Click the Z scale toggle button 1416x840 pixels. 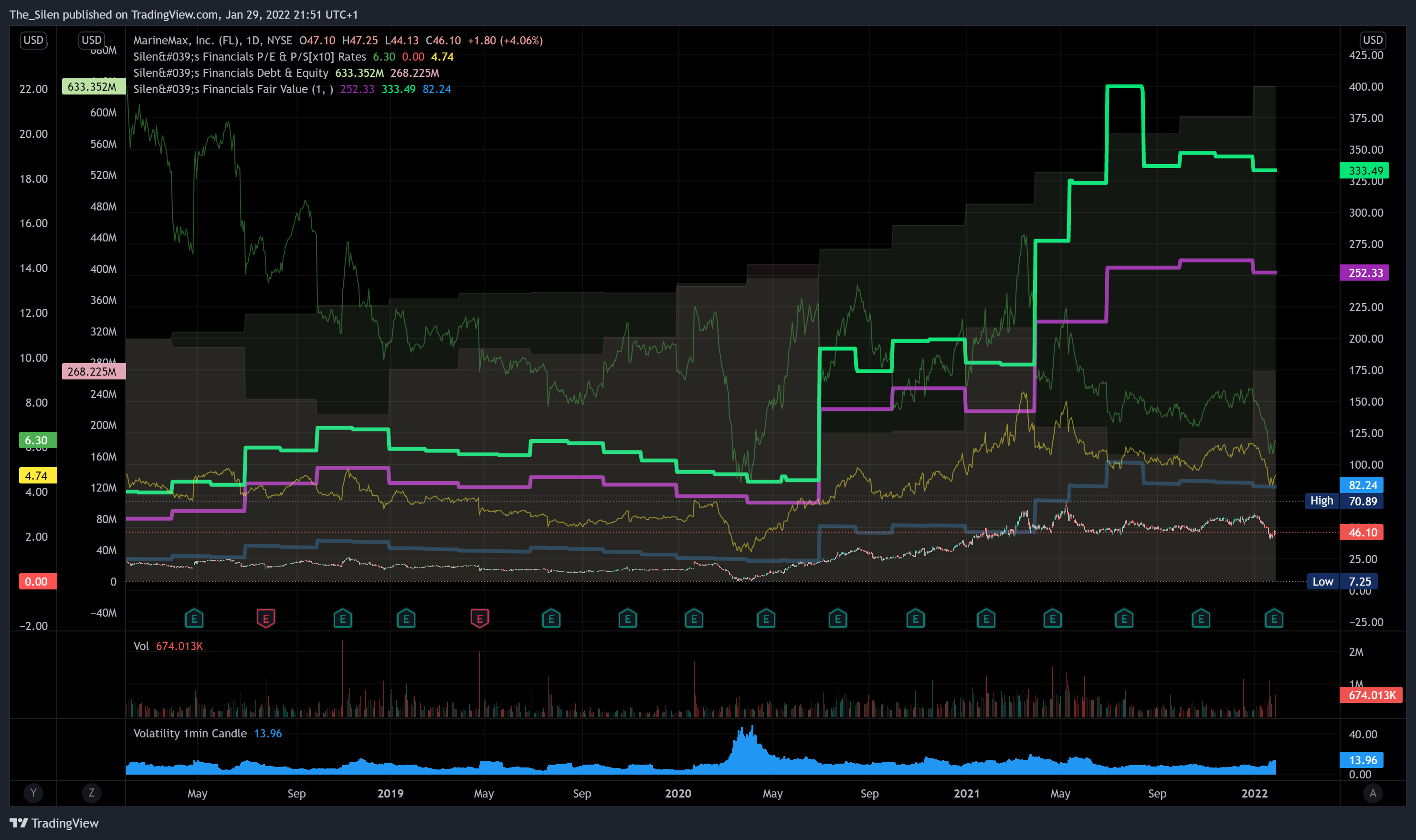(91, 793)
